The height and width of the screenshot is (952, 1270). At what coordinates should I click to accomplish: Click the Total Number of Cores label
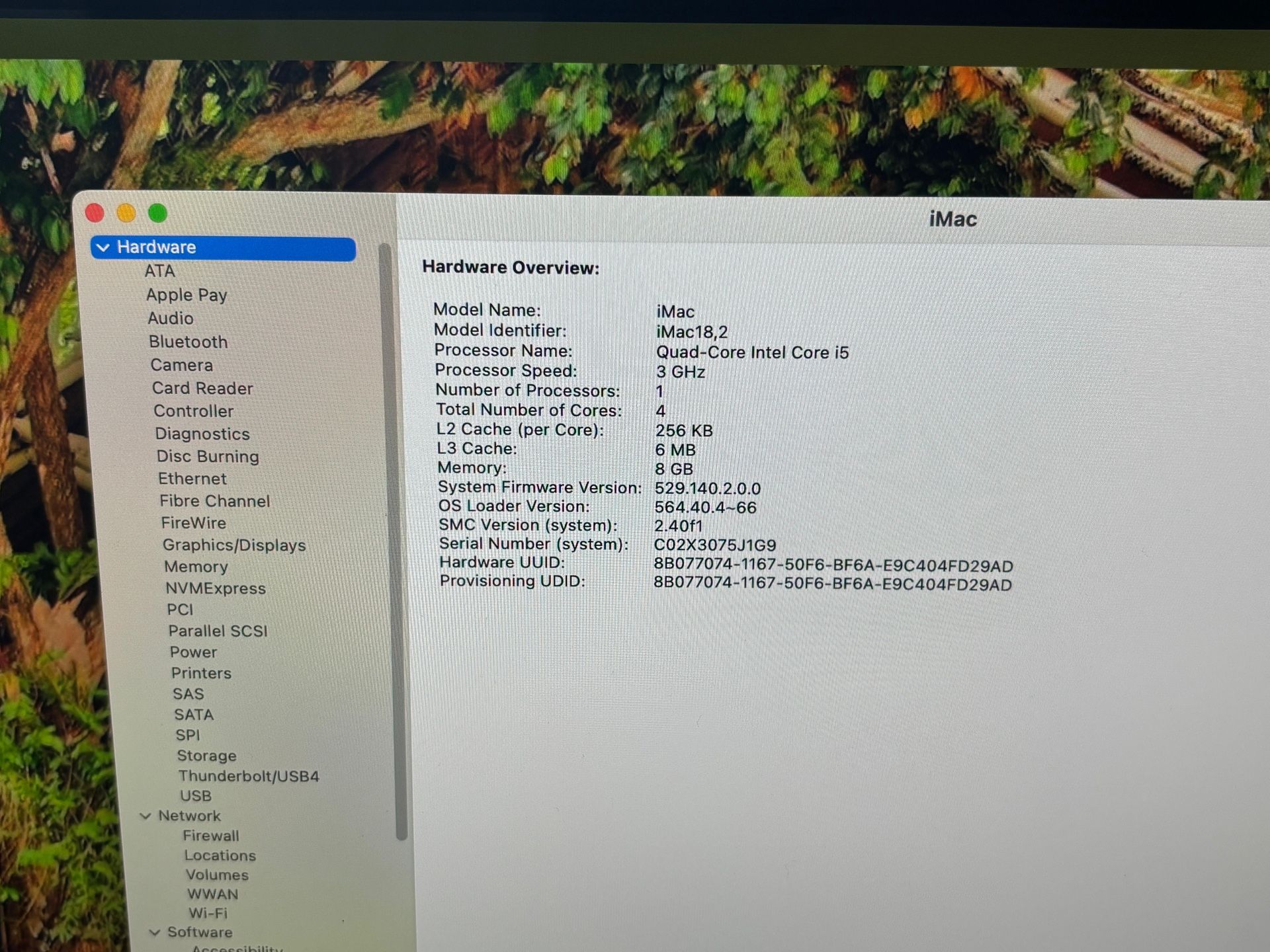point(529,411)
